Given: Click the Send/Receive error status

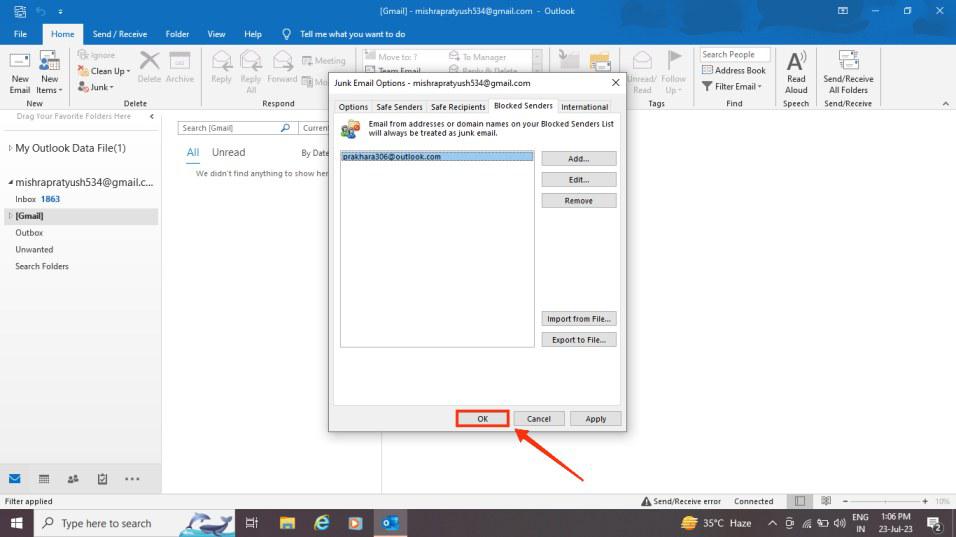Looking at the screenshot, I should 680,501.
